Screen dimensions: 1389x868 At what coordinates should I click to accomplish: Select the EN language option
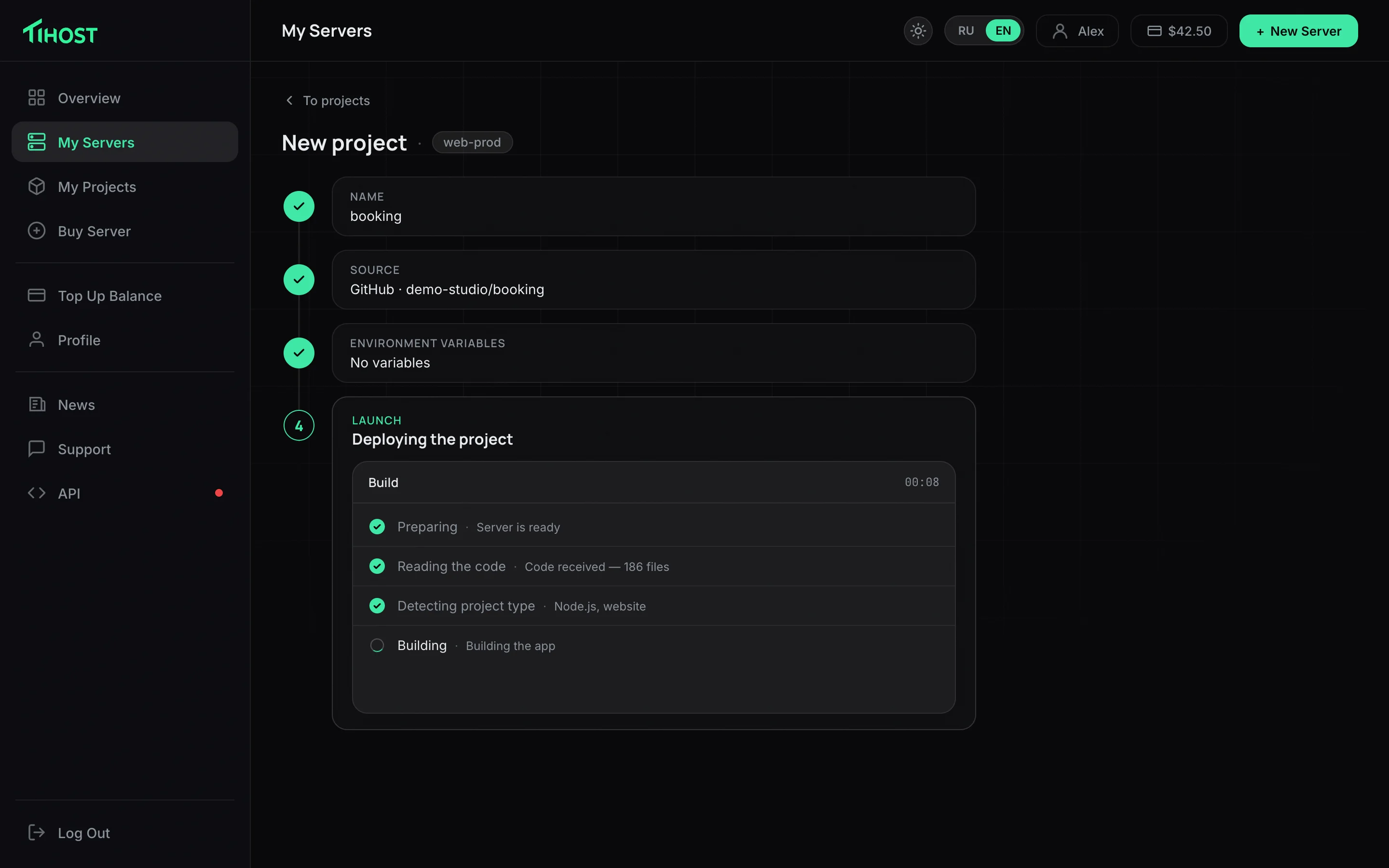(x=1003, y=31)
